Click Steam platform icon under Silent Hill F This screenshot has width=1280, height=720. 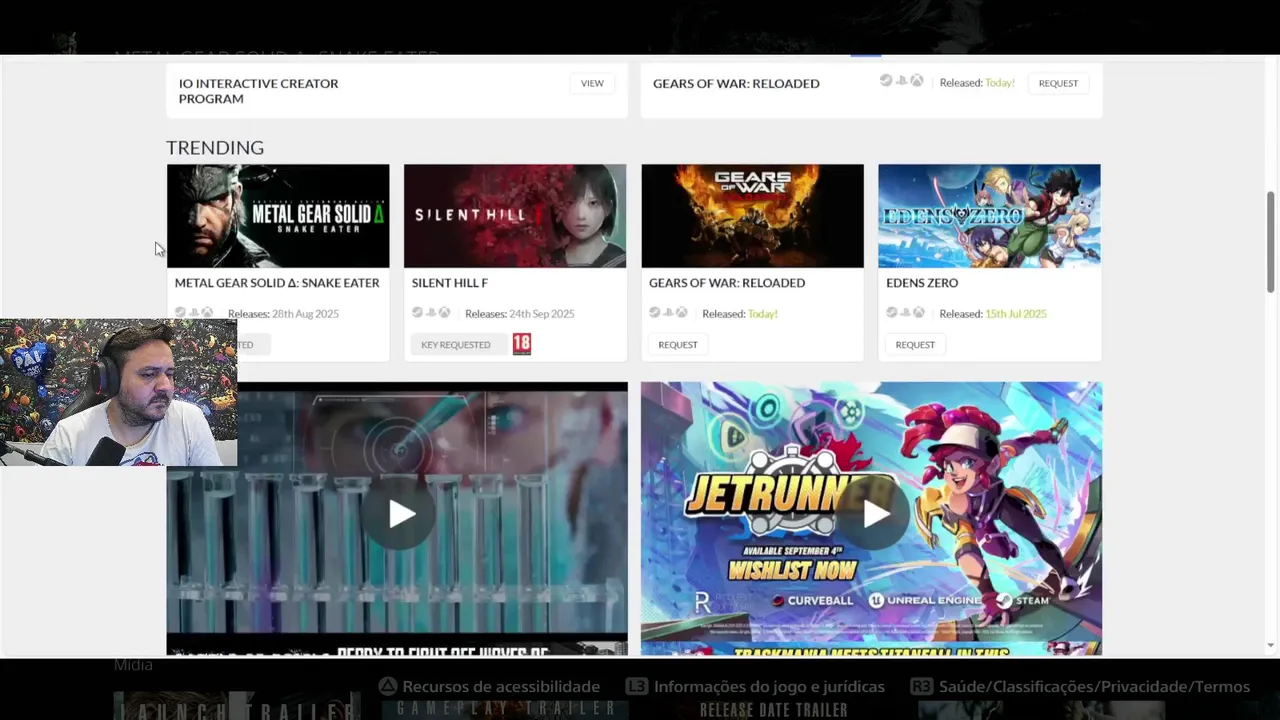click(418, 313)
